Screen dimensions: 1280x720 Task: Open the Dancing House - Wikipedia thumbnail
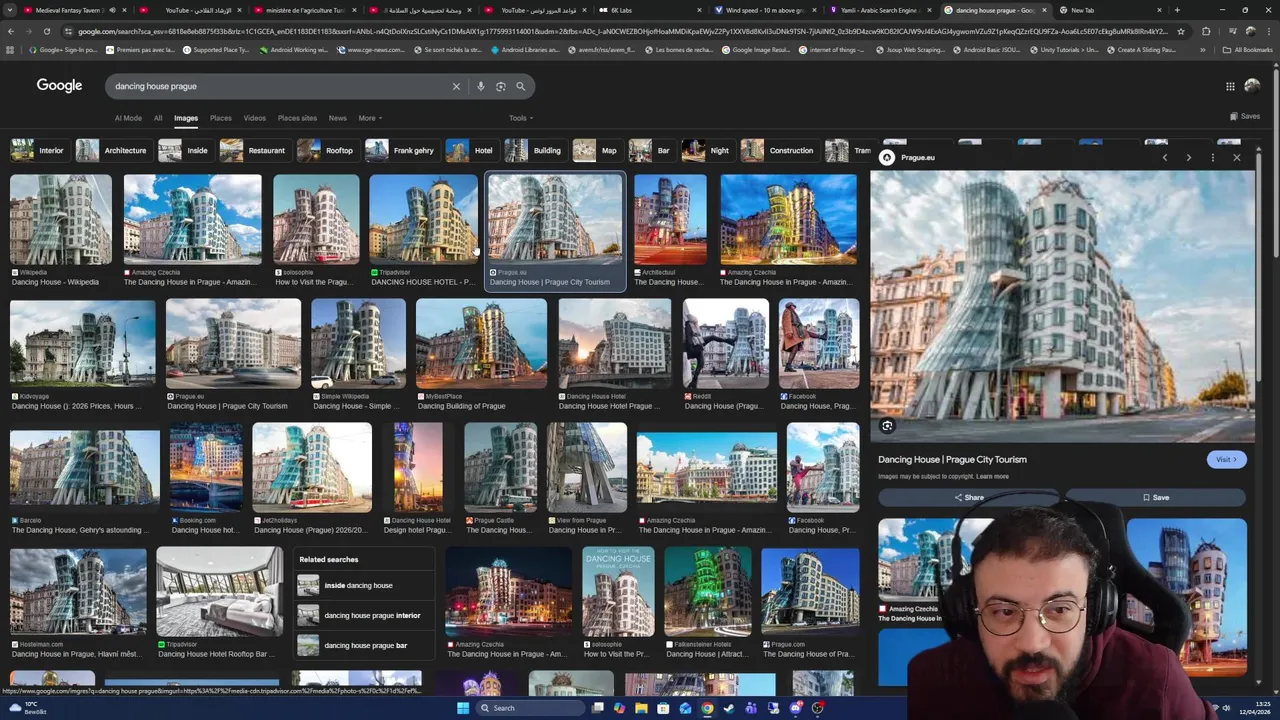(x=61, y=220)
